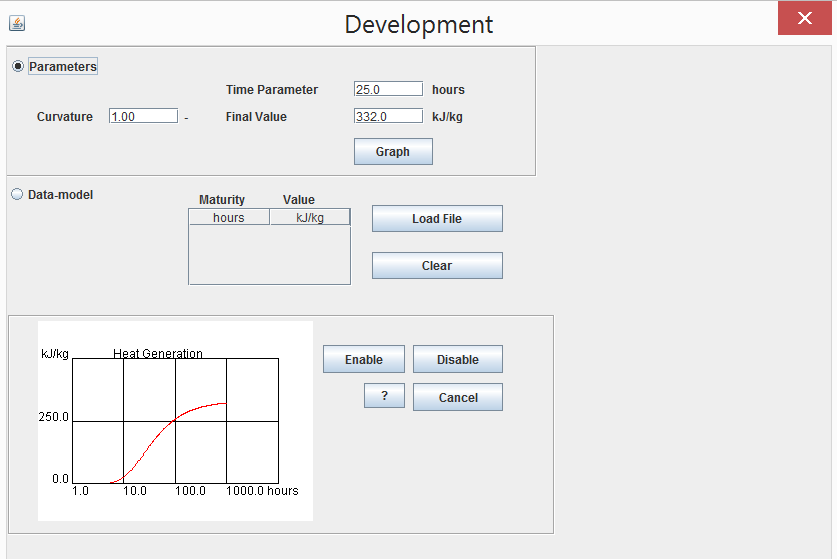Click the Disable button
This screenshot has width=837, height=559.
tap(457, 359)
